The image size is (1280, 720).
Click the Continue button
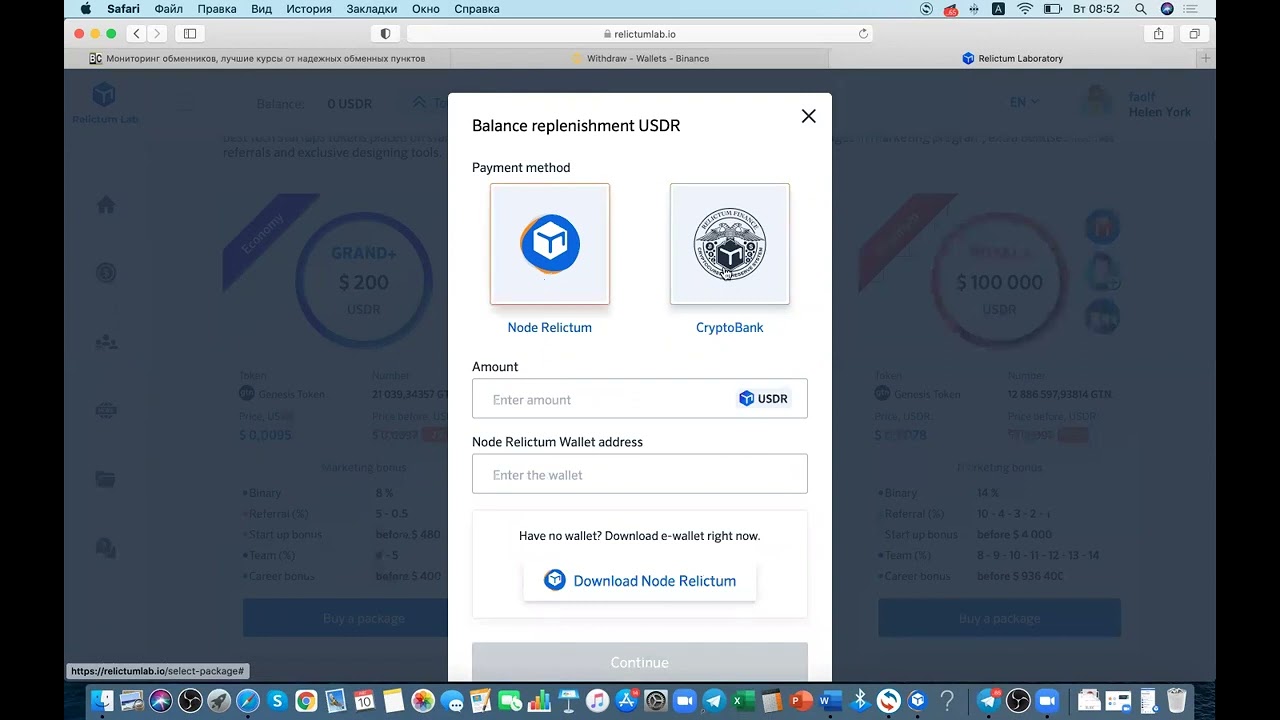tap(640, 662)
